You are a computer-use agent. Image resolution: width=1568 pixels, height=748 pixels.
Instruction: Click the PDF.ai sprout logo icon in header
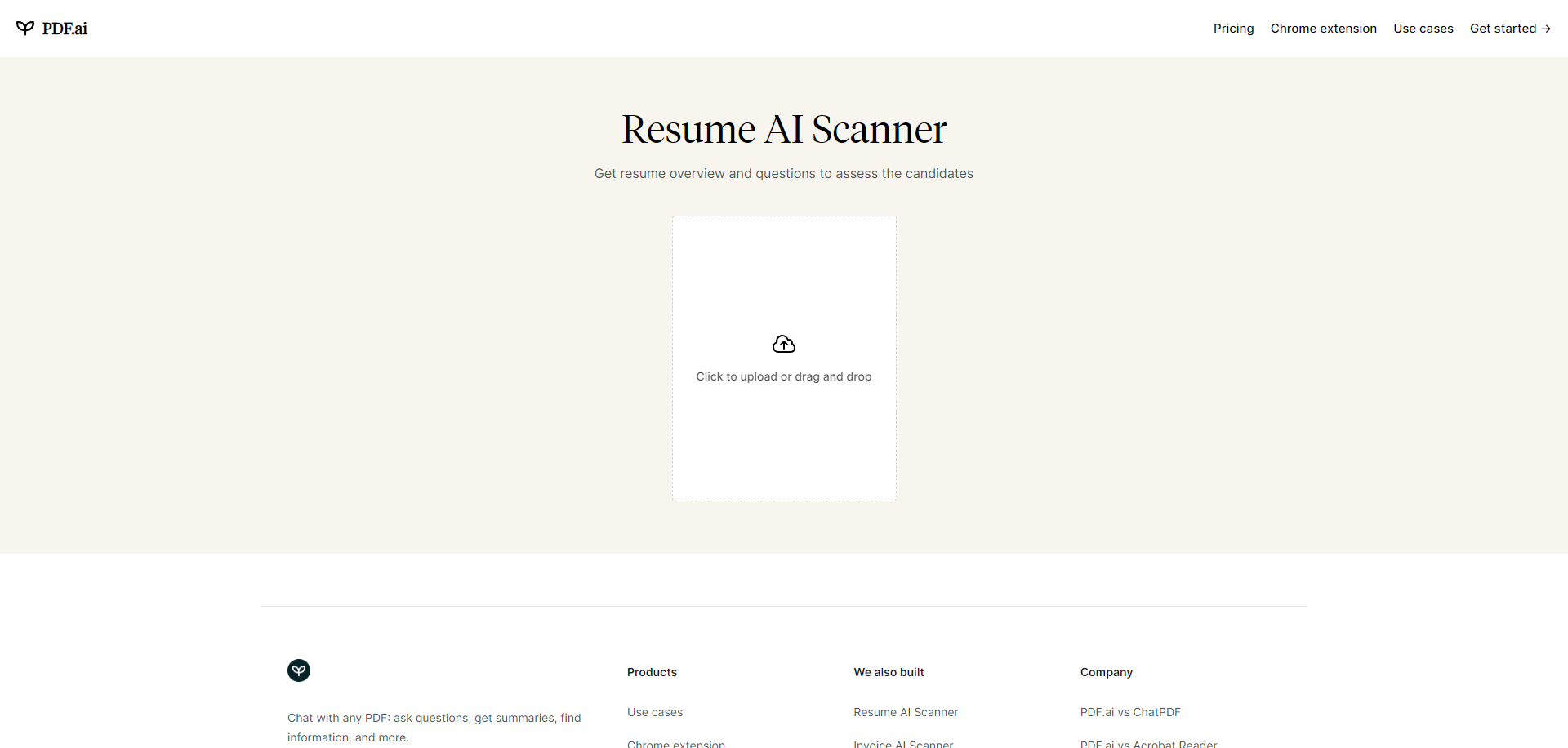[25, 29]
